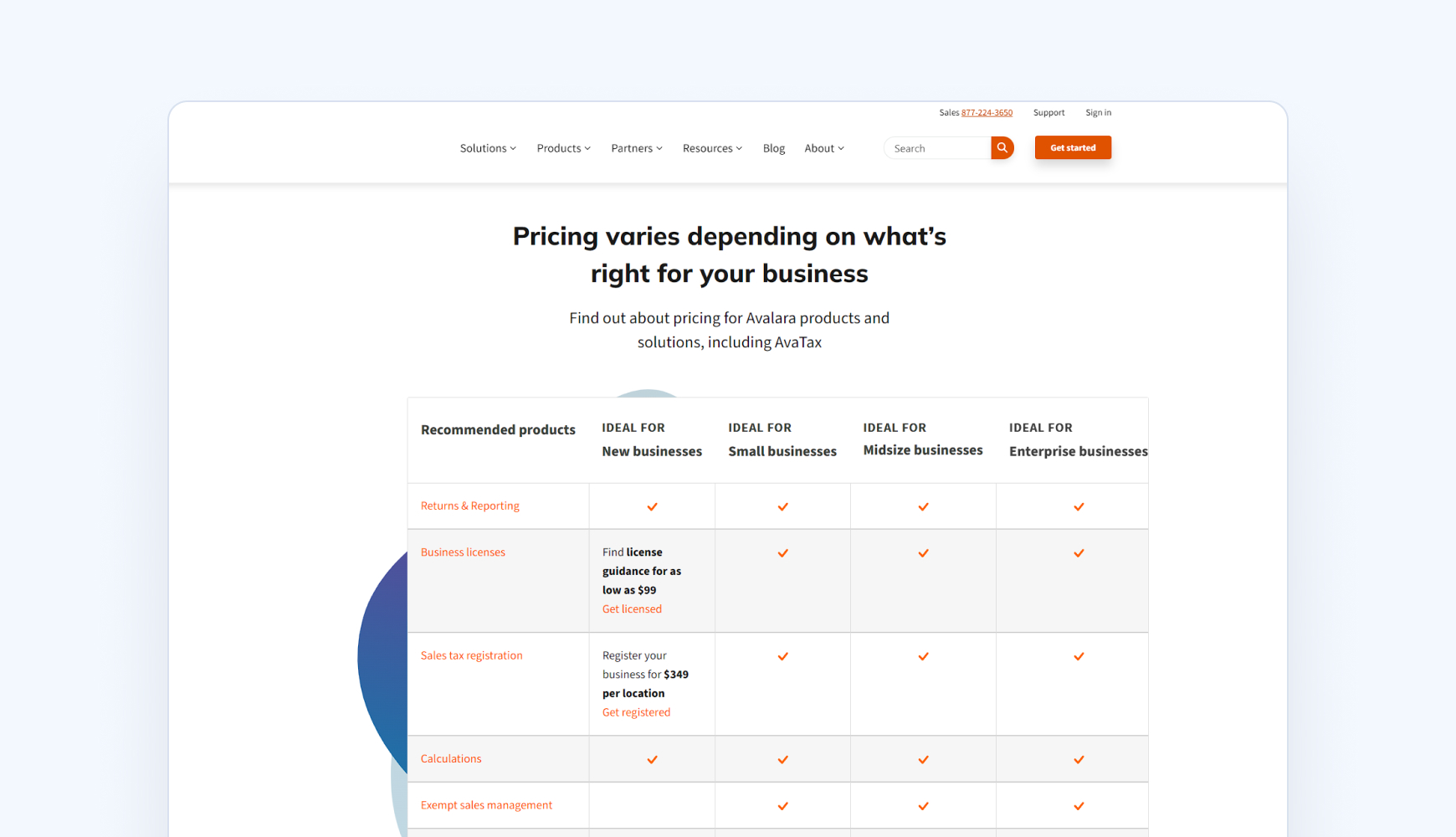Select the Small businesses column header
The image size is (1456, 837).
[x=782, y=439]
